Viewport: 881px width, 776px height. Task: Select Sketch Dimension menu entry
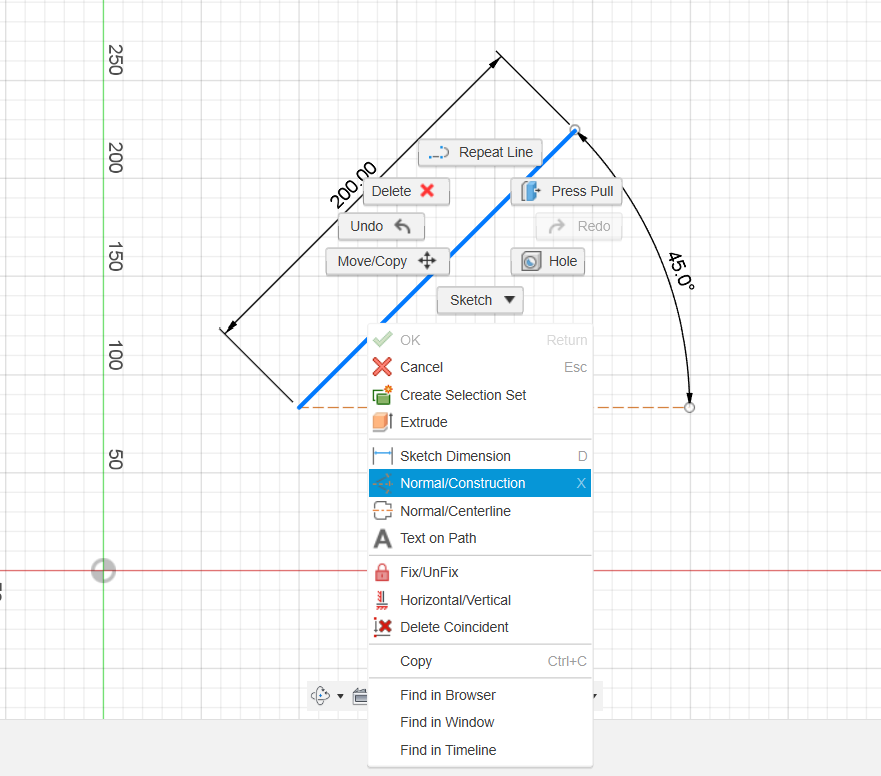coord(480,456)
